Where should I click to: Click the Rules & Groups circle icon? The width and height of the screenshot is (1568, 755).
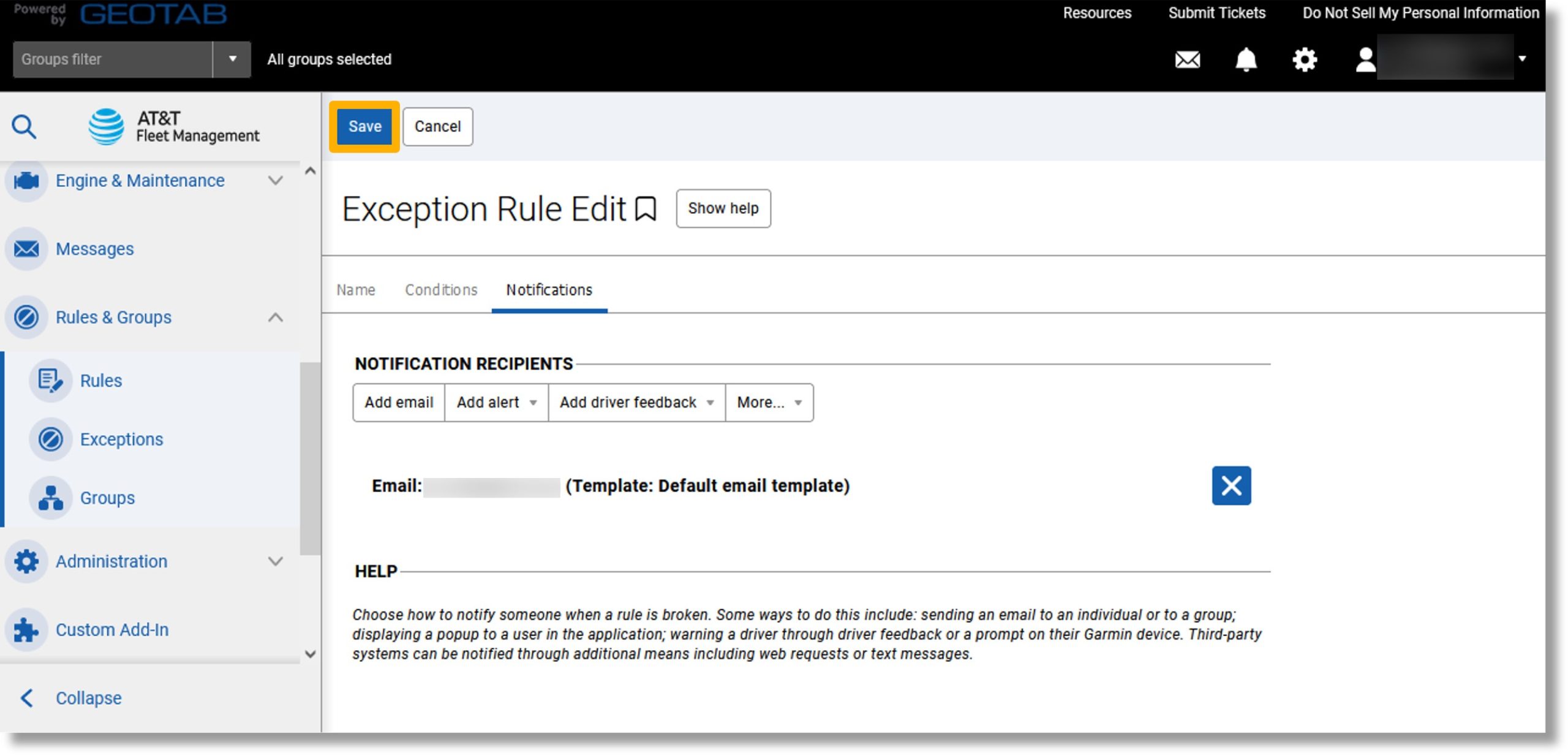[x=26, y=317]
